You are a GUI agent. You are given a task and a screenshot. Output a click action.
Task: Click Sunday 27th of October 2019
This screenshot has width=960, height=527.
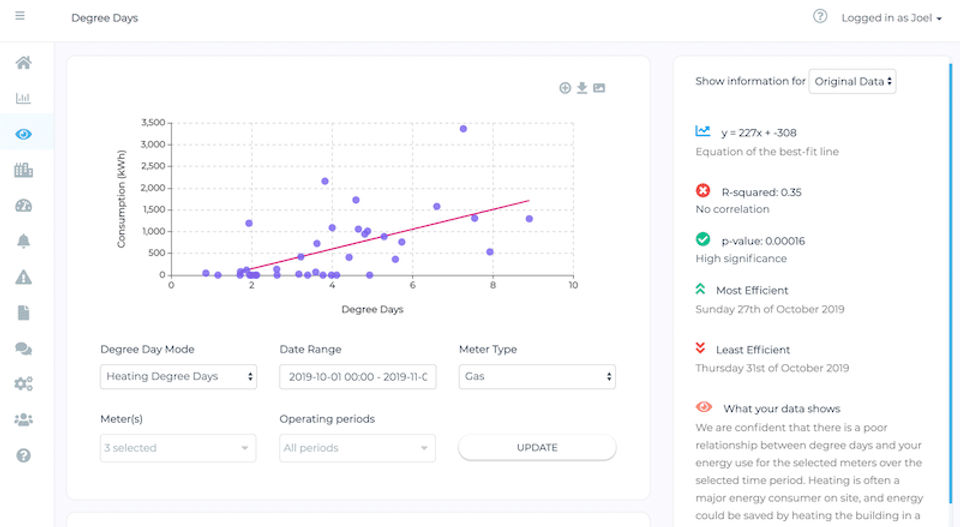coord(770,309)
